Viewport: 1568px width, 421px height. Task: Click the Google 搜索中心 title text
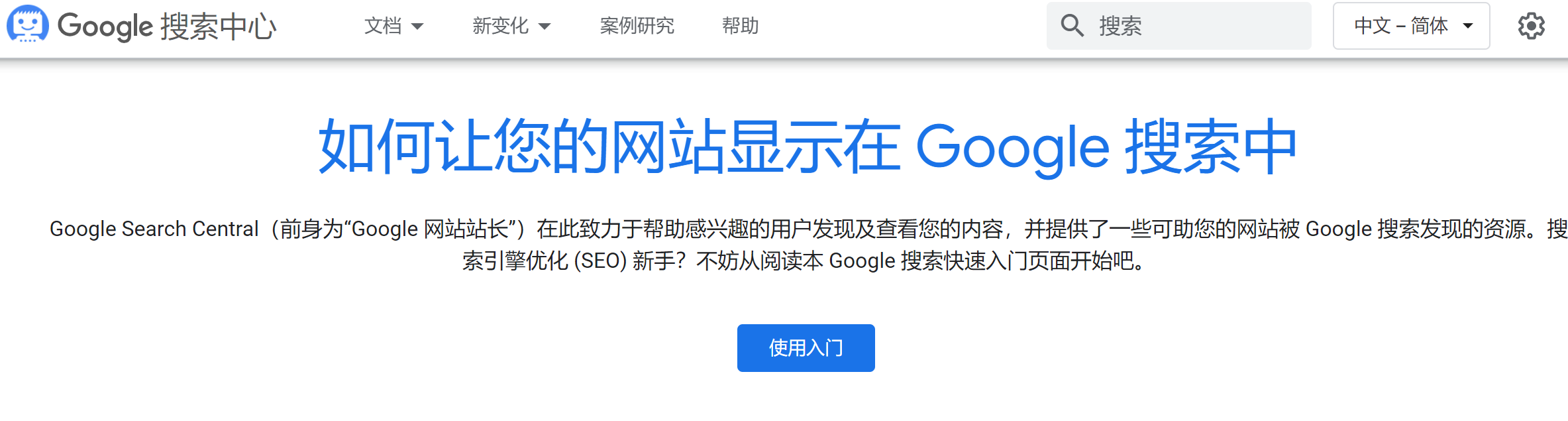coord(167,27)
